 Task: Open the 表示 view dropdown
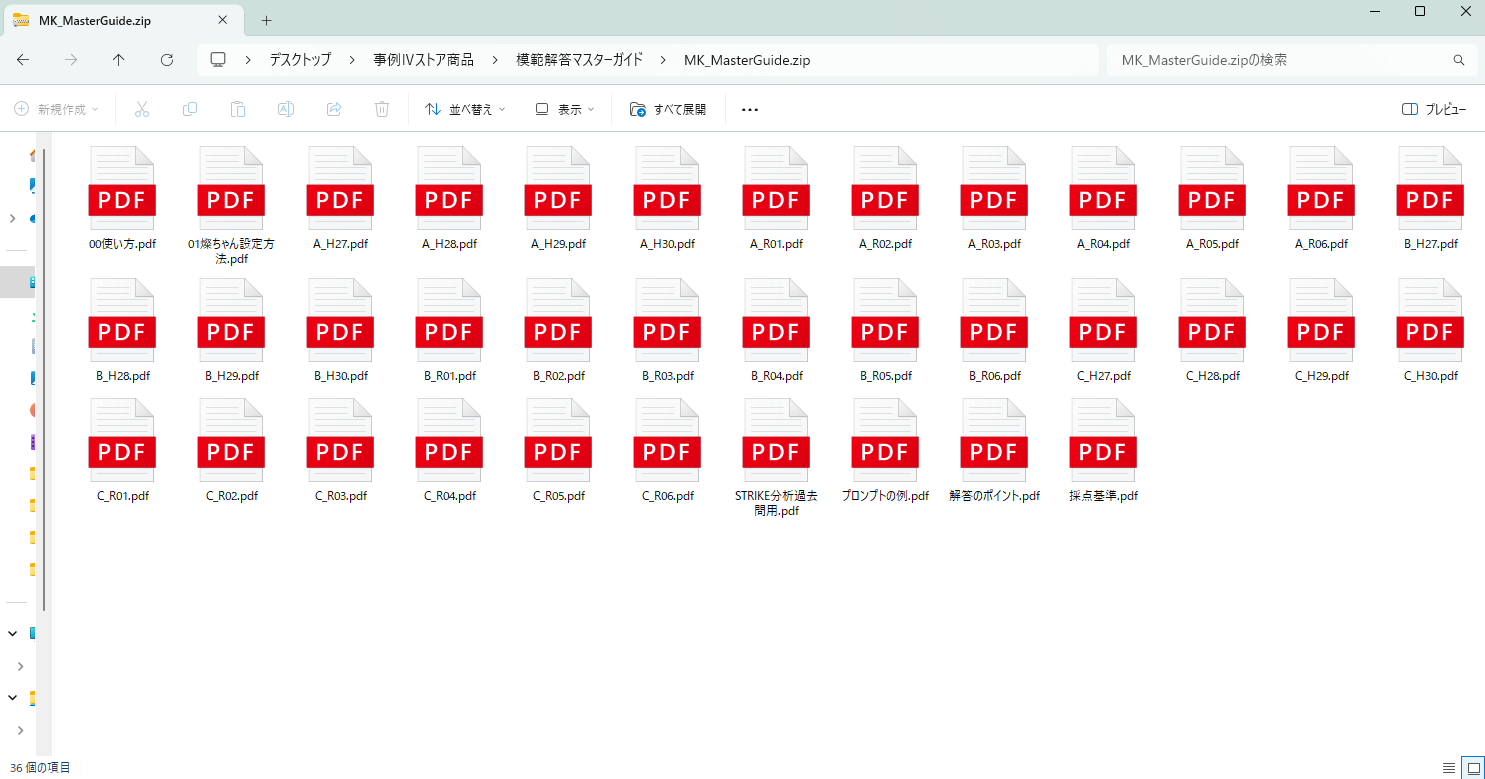tap(565, 109)
